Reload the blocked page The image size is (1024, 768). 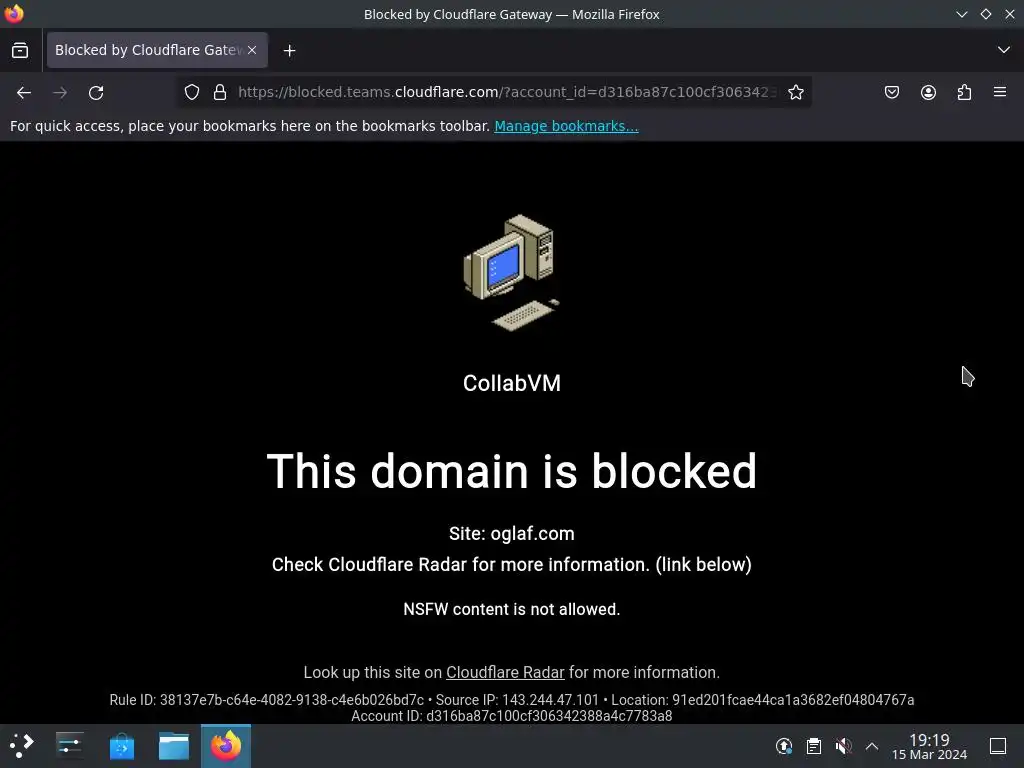pyautogui.click(x=96, y=93)
